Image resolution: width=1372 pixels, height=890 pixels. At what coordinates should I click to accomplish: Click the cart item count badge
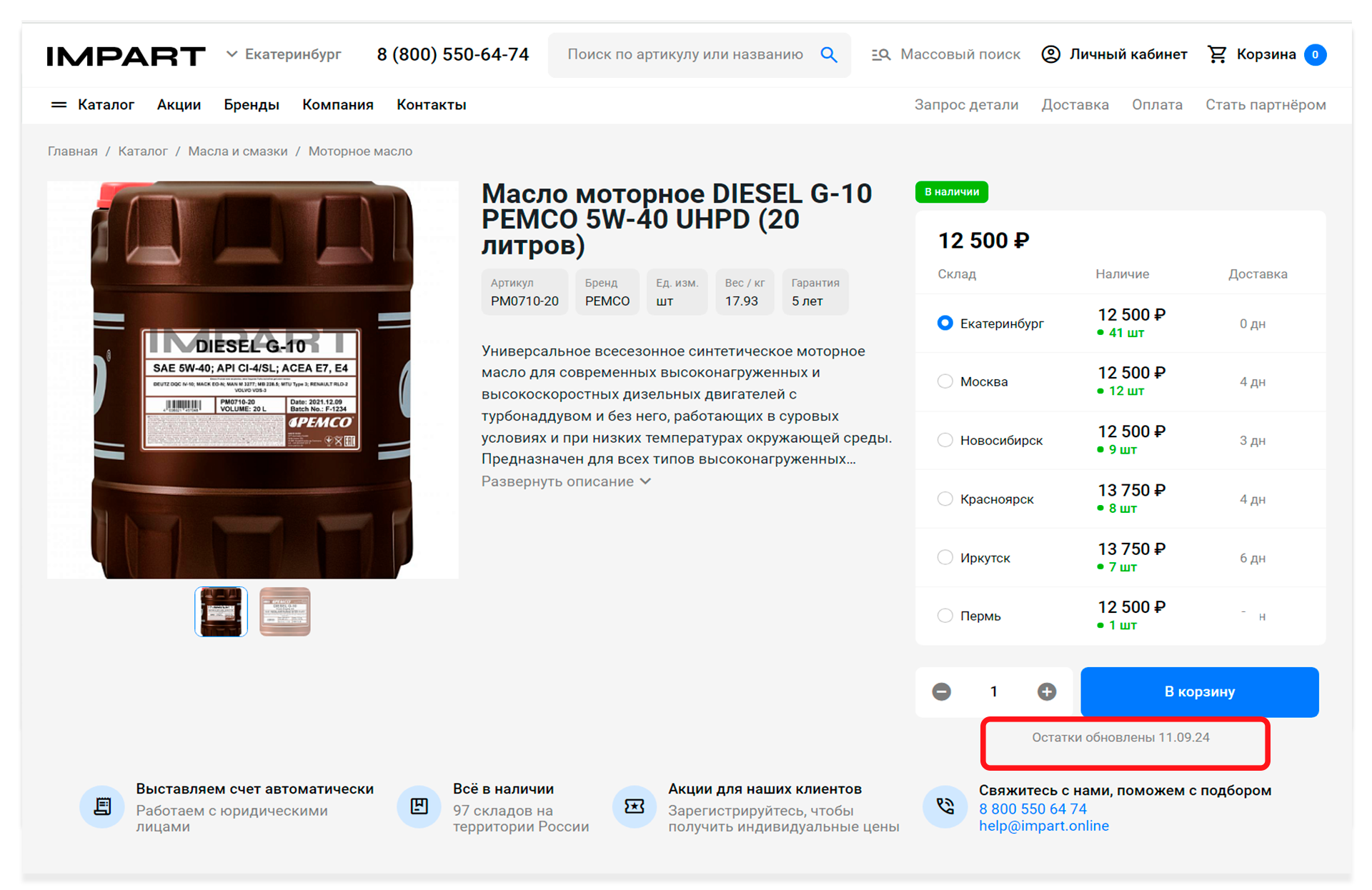click(1315, 54)
